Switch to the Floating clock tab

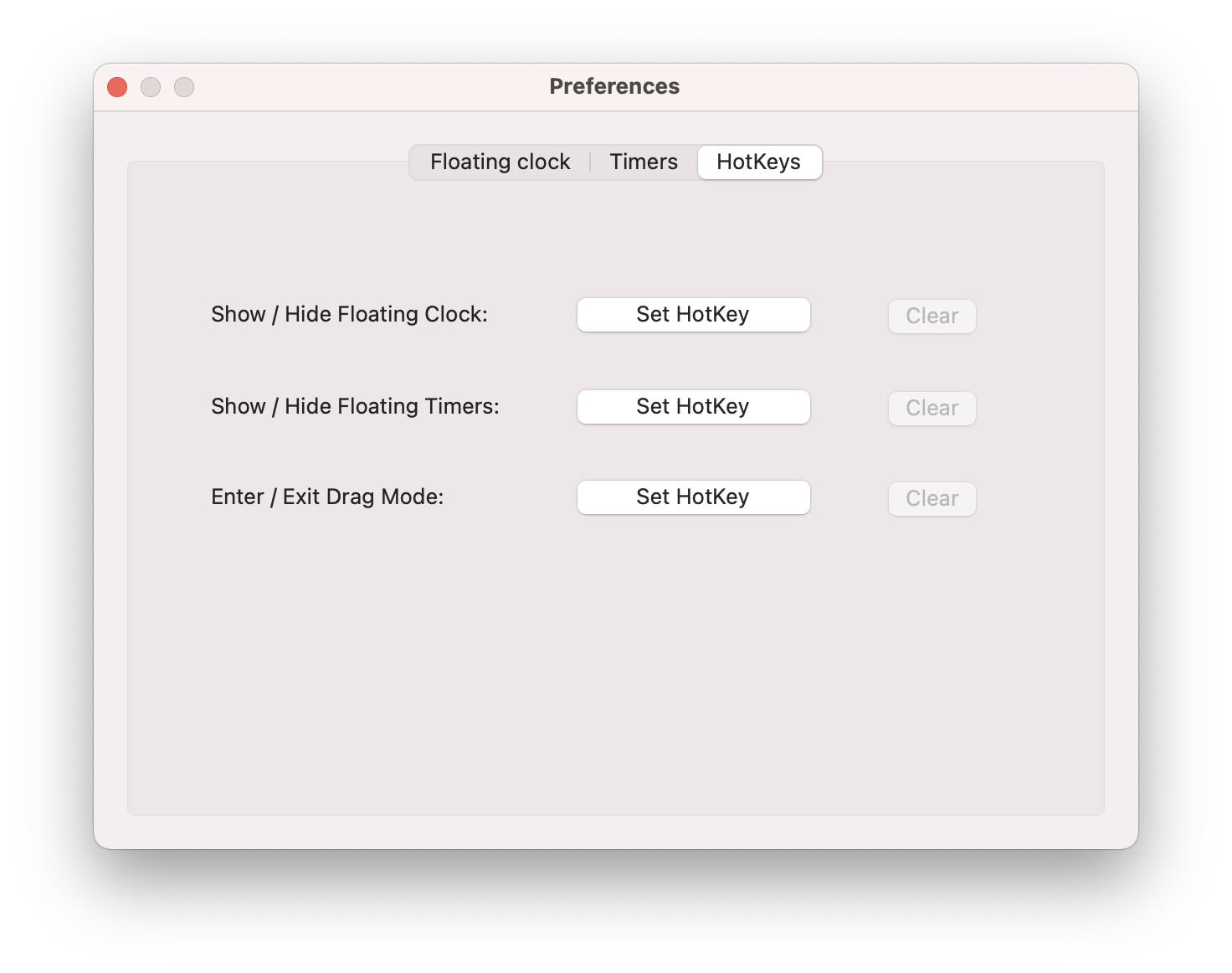pyautogui.click(x=500, y=162)
